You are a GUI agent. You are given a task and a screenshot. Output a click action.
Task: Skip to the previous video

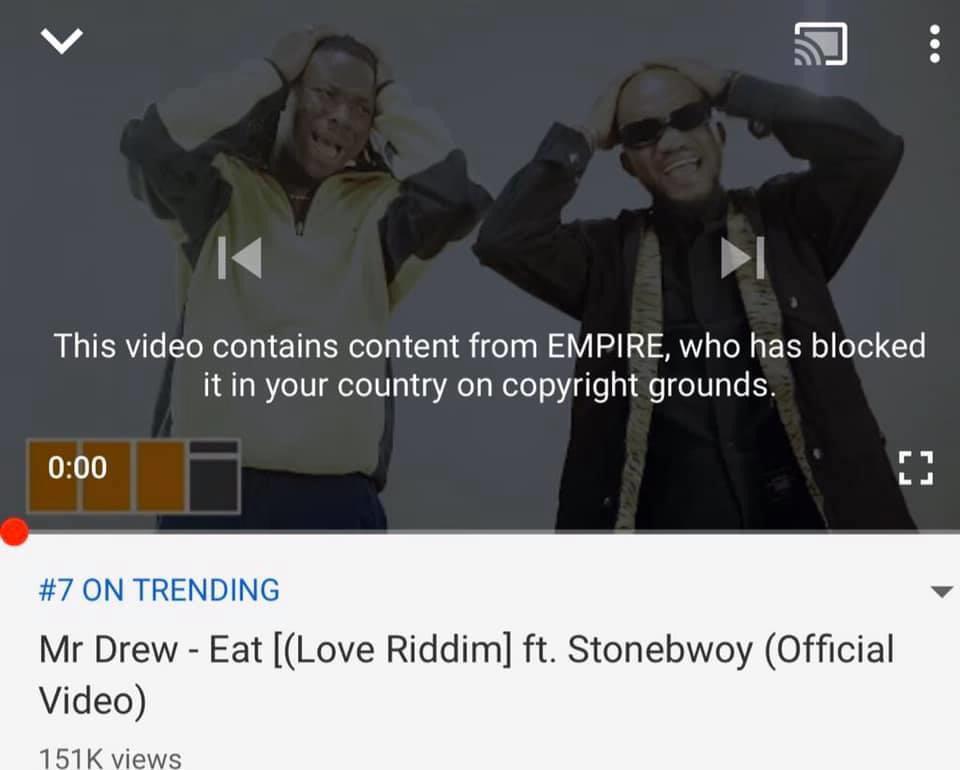pos(240,258)
